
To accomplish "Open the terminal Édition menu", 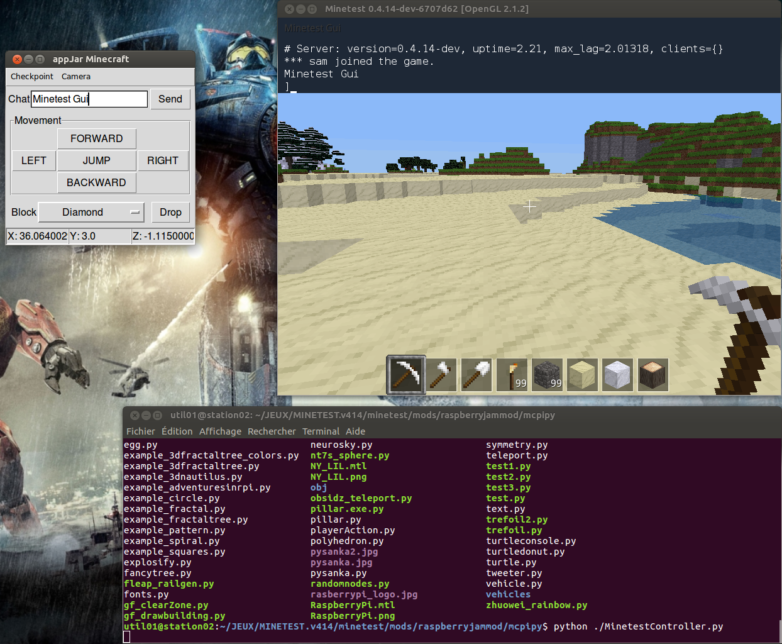I will click(177, 431).
